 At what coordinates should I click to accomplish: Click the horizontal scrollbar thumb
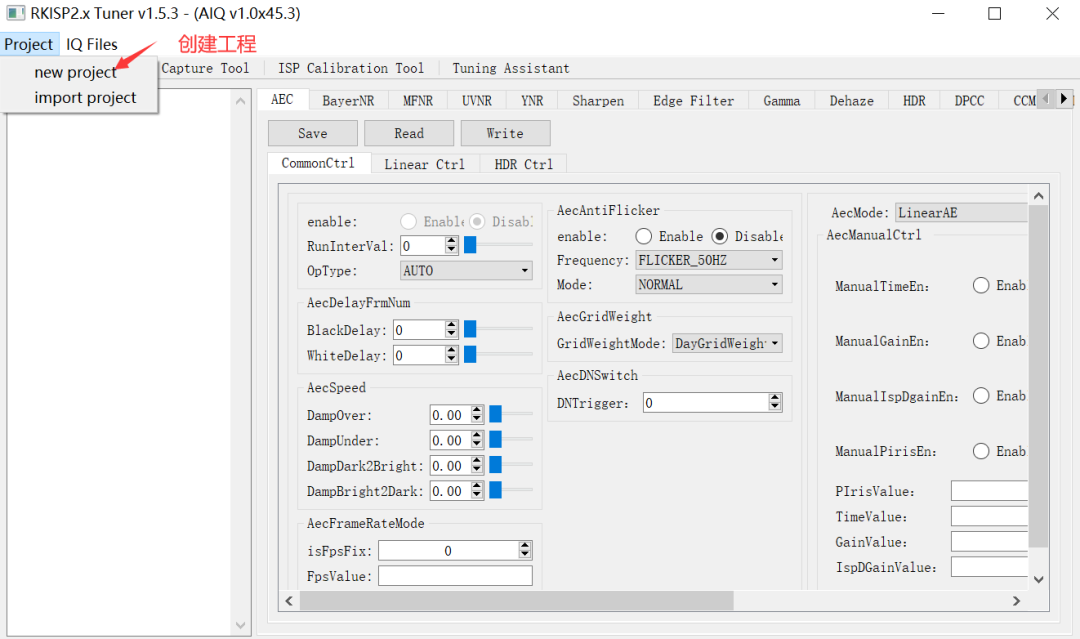(x=517, y=601)
